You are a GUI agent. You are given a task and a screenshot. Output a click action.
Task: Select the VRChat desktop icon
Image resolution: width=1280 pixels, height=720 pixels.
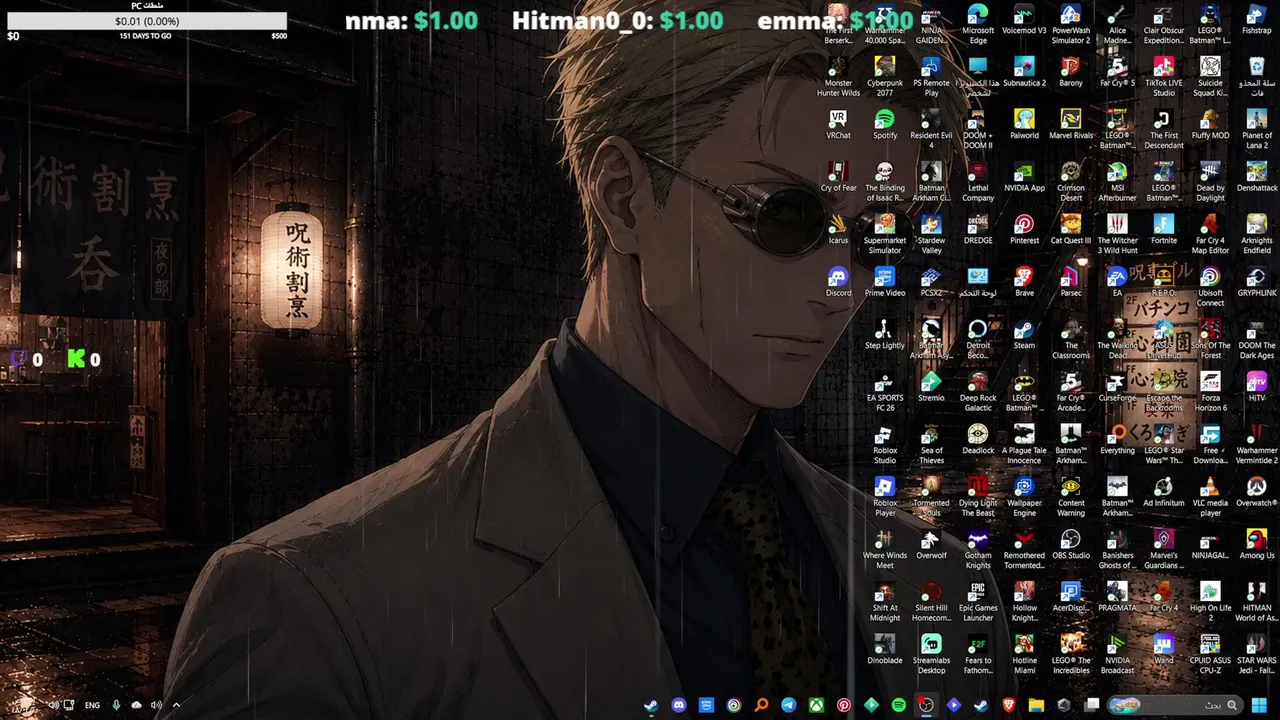(x=838, y=124)
